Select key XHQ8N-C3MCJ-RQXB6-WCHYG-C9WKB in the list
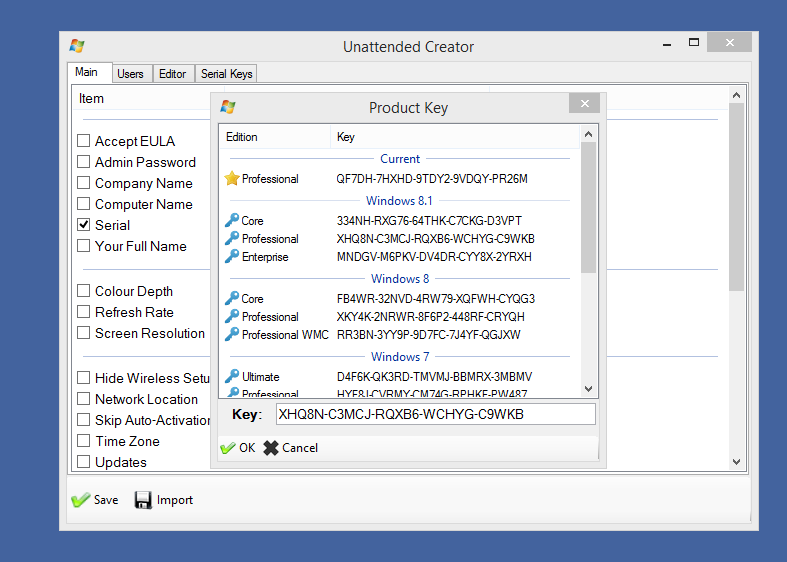This screenshot has height=562, width=787. pos(436,239)
